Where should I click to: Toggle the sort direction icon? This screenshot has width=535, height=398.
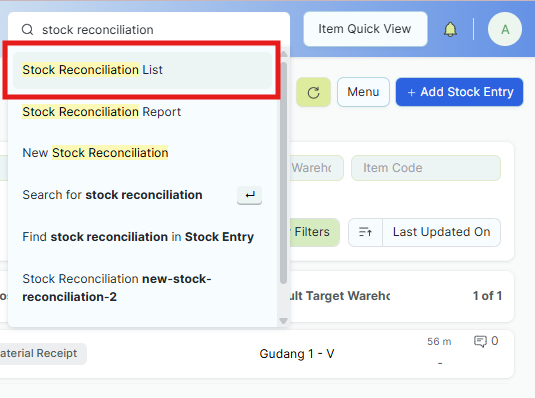(365, 232)
